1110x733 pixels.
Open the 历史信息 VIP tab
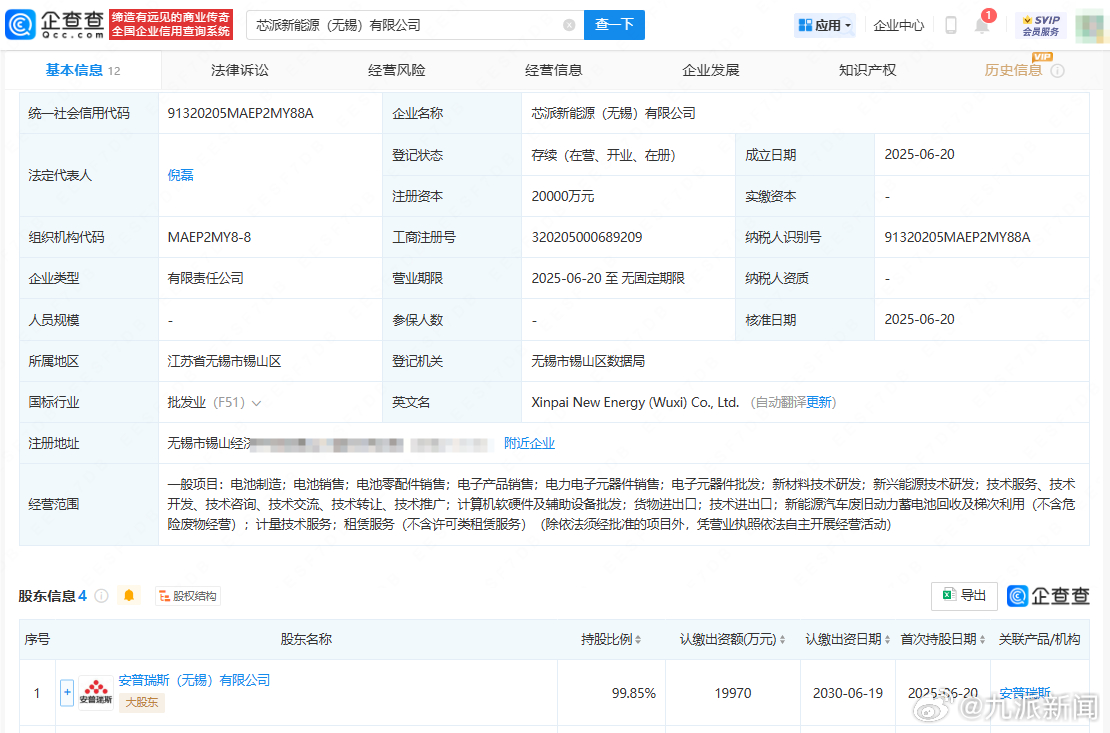click(1013, 70)
